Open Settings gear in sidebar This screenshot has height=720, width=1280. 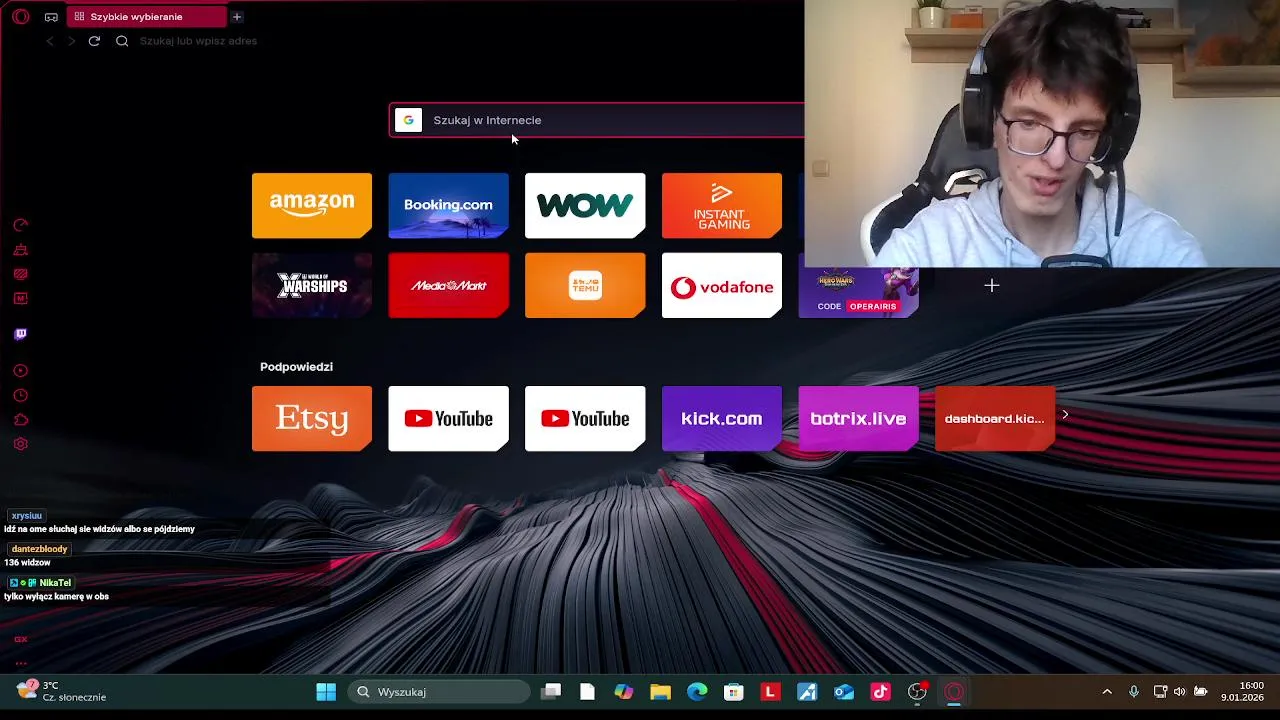[x=20, y=444]
